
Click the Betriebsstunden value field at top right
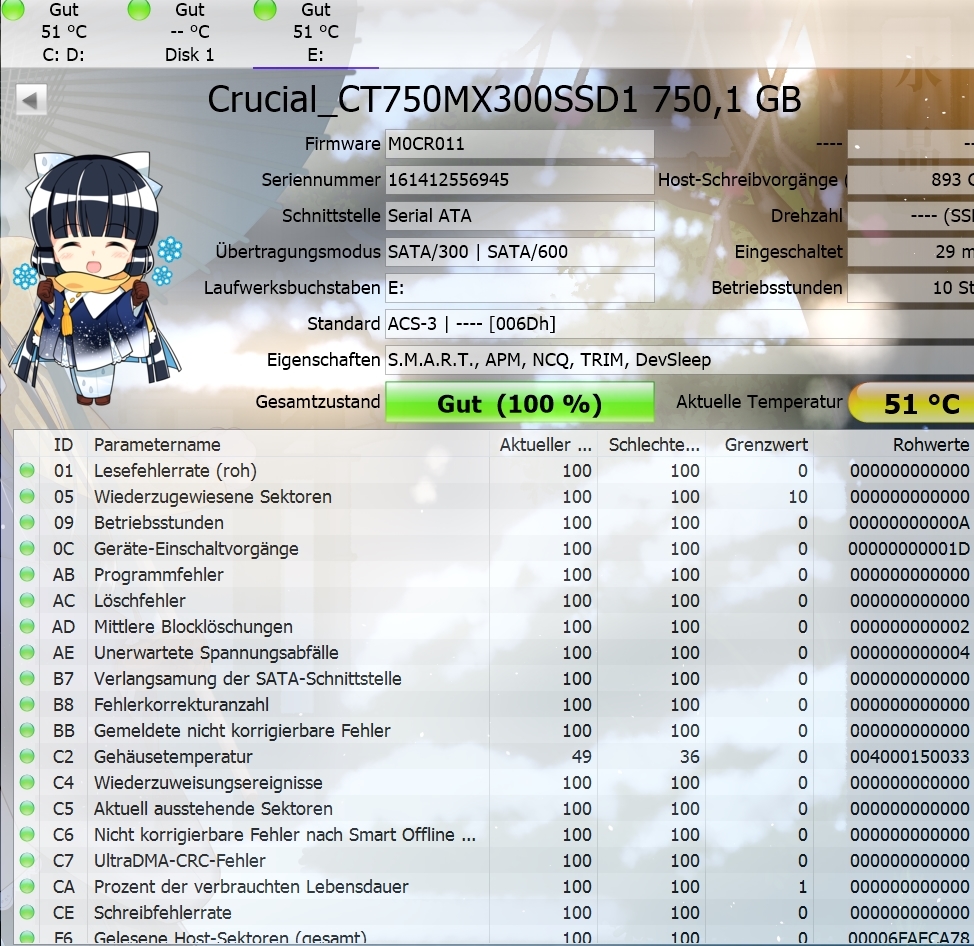911,288
